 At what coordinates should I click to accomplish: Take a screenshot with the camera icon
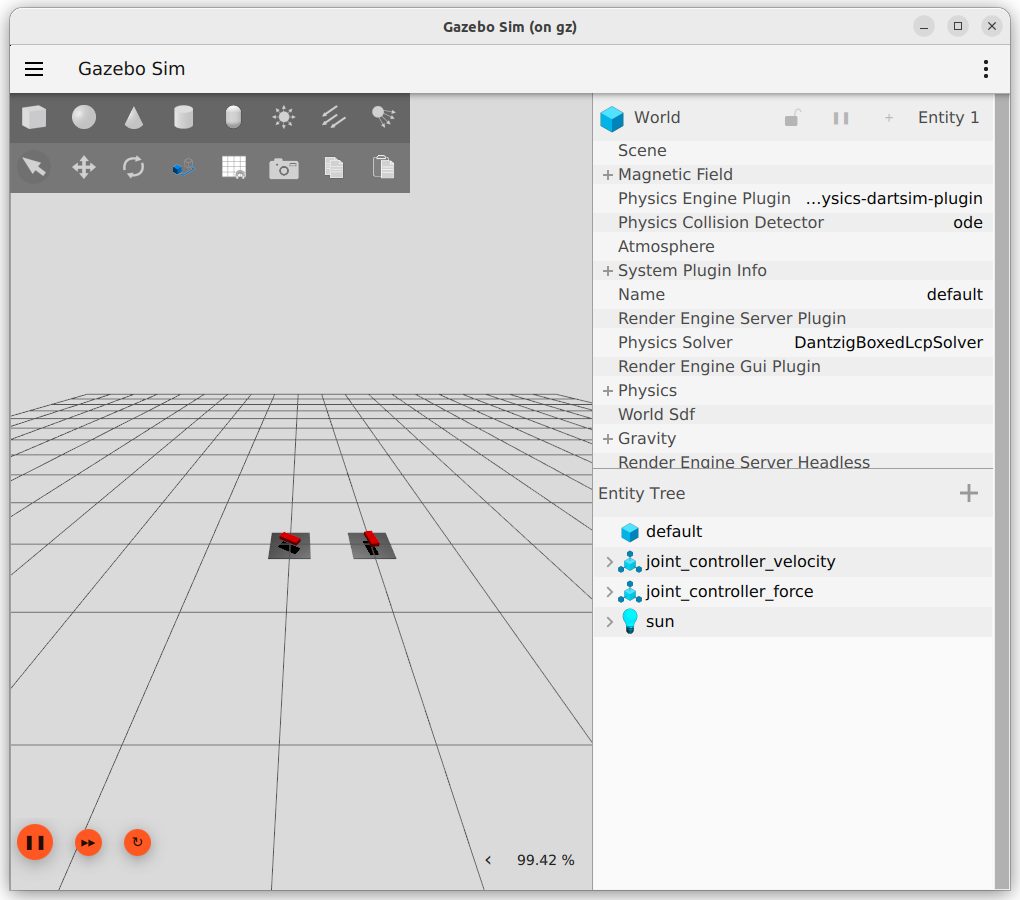(x=284, y=168)
